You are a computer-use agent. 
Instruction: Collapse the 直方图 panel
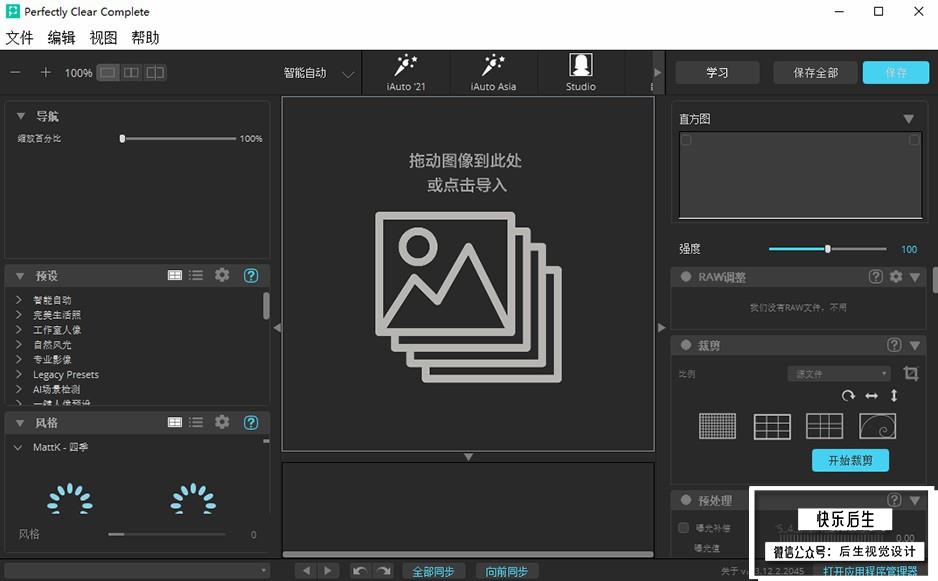909,119
